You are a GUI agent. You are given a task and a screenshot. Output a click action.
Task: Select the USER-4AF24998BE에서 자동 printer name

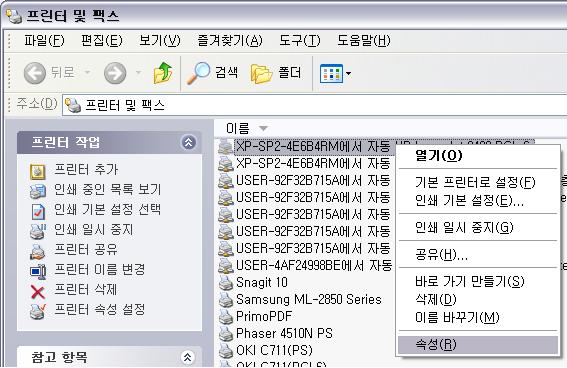(x=314, y=266)
